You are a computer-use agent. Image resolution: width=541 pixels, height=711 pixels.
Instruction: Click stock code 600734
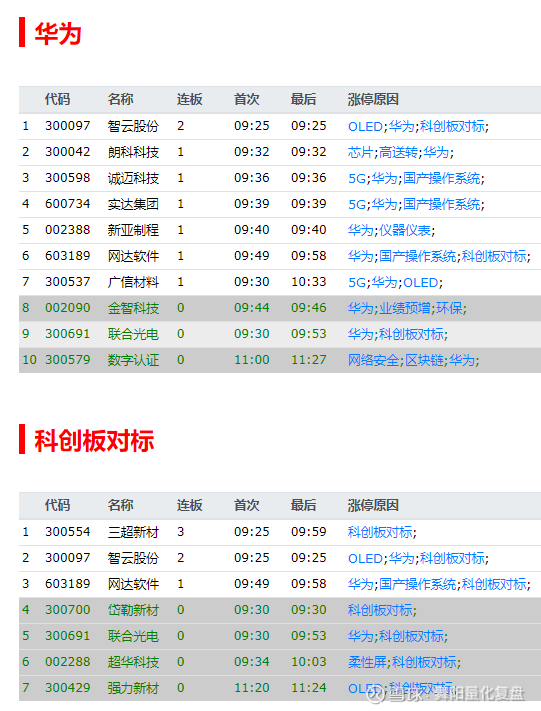pos(68,204)
